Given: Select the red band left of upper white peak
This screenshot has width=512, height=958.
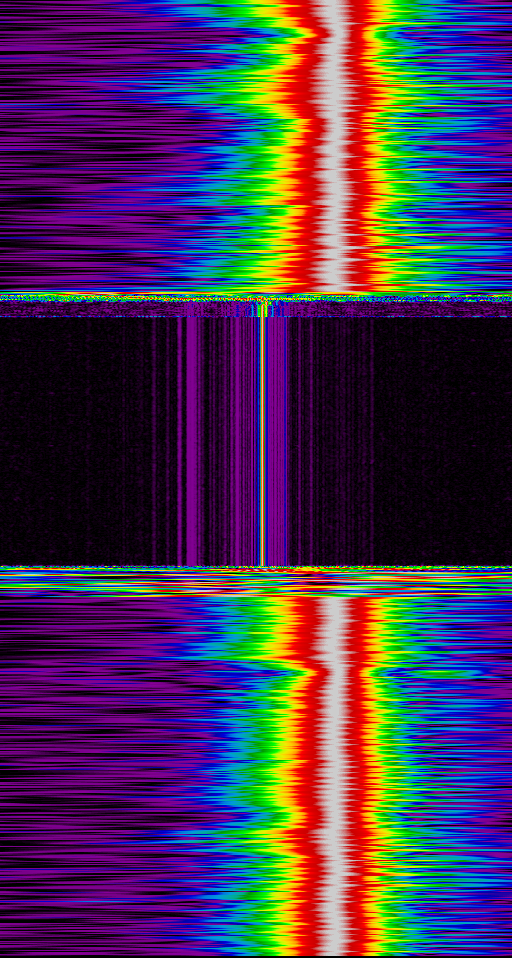Looking at the screenshot, I should pyautogui.click(x=307, y=147).
